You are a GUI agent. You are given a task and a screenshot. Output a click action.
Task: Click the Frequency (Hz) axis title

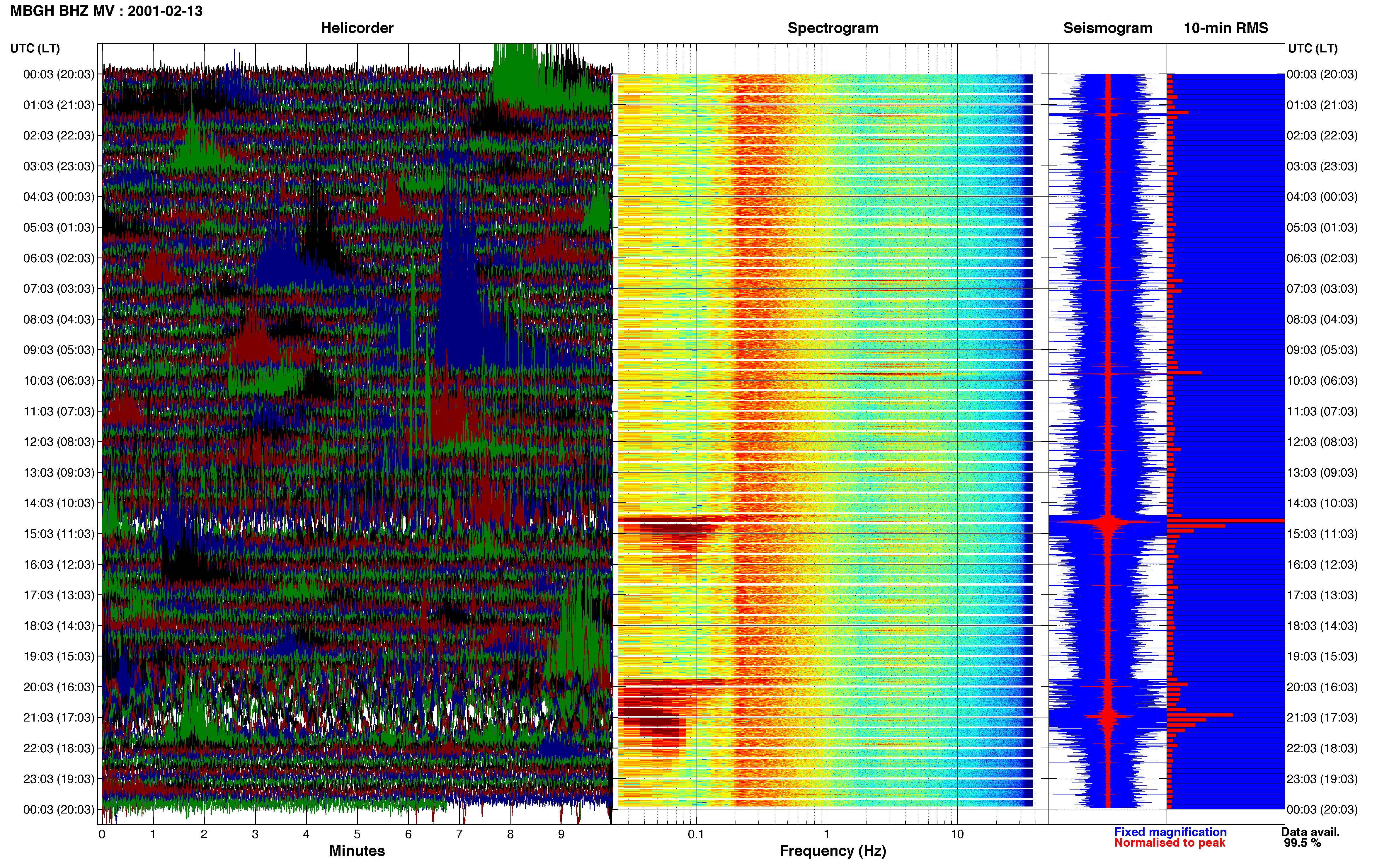click(x=833, y=851)
